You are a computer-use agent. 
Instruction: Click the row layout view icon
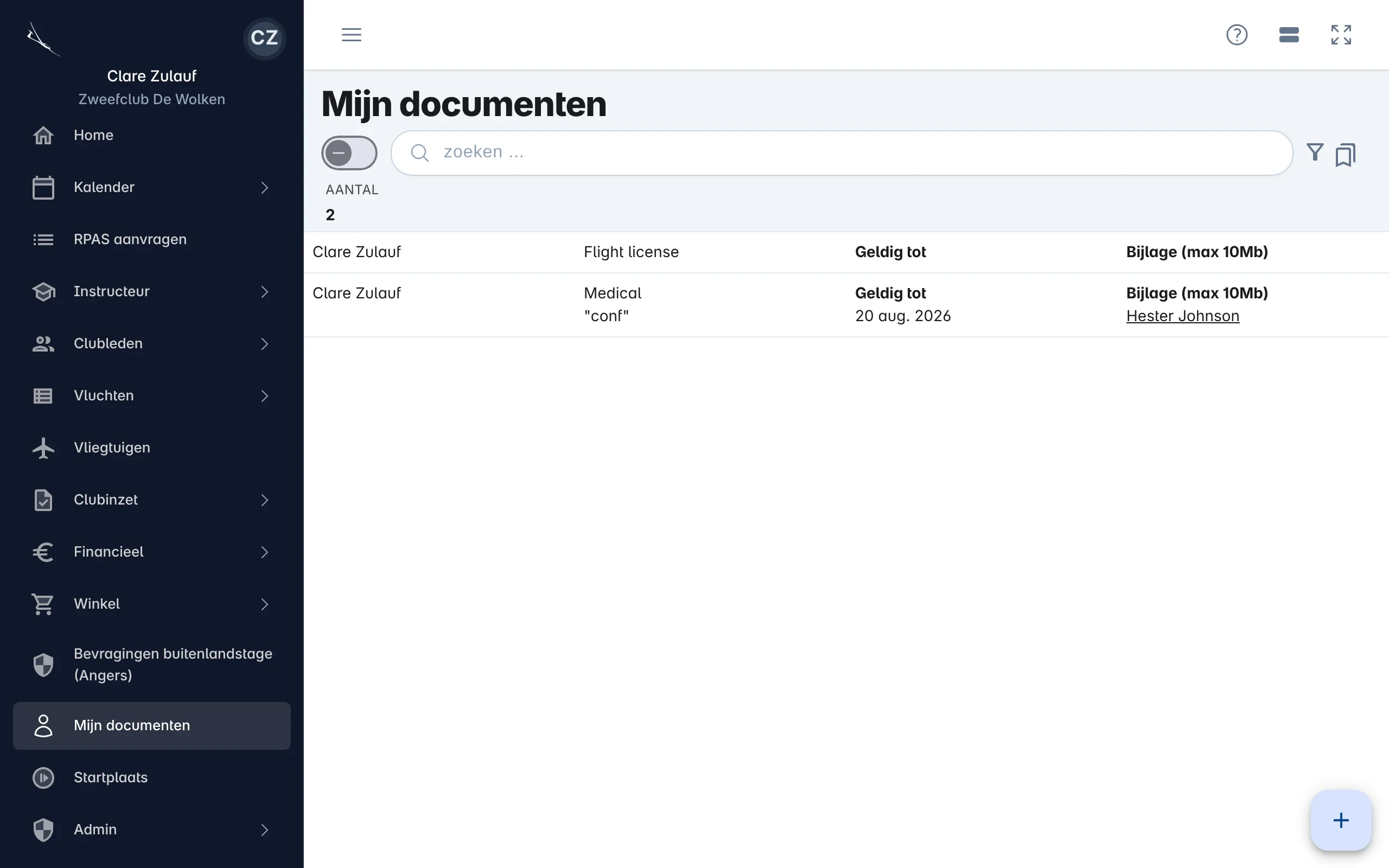click(x=1289, y=34)
